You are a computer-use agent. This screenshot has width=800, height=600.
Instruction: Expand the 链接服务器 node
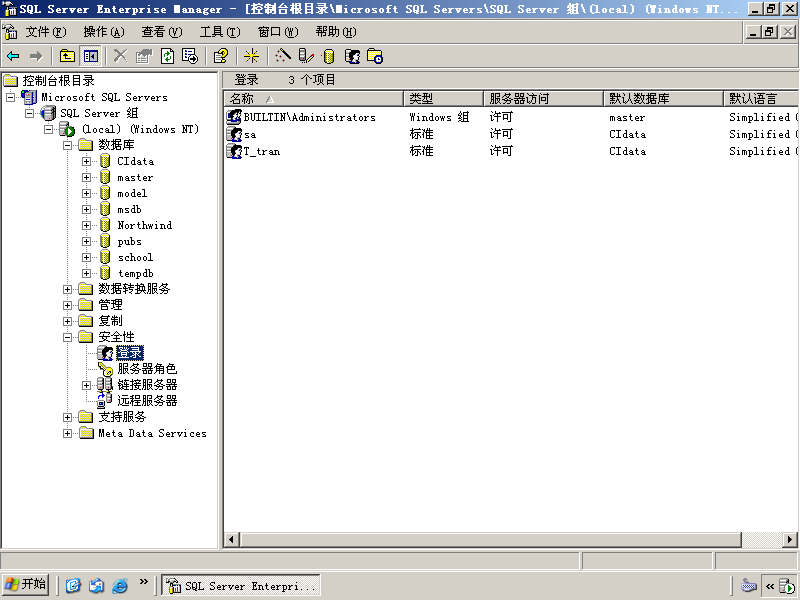click(x=86, y=385)
